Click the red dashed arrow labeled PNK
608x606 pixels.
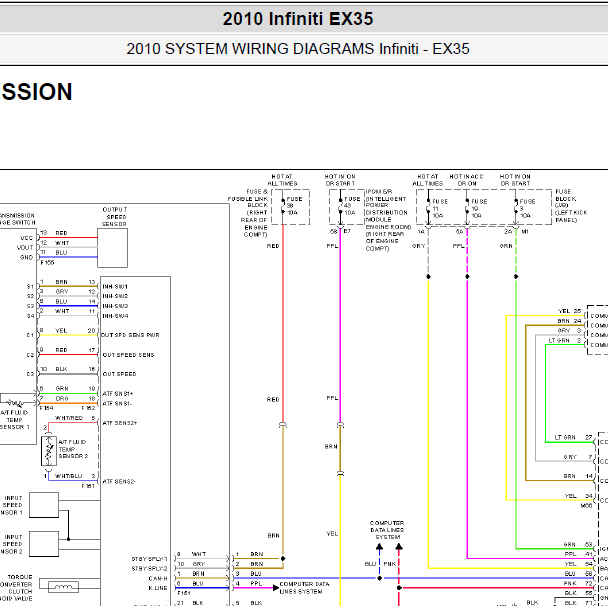399,566
